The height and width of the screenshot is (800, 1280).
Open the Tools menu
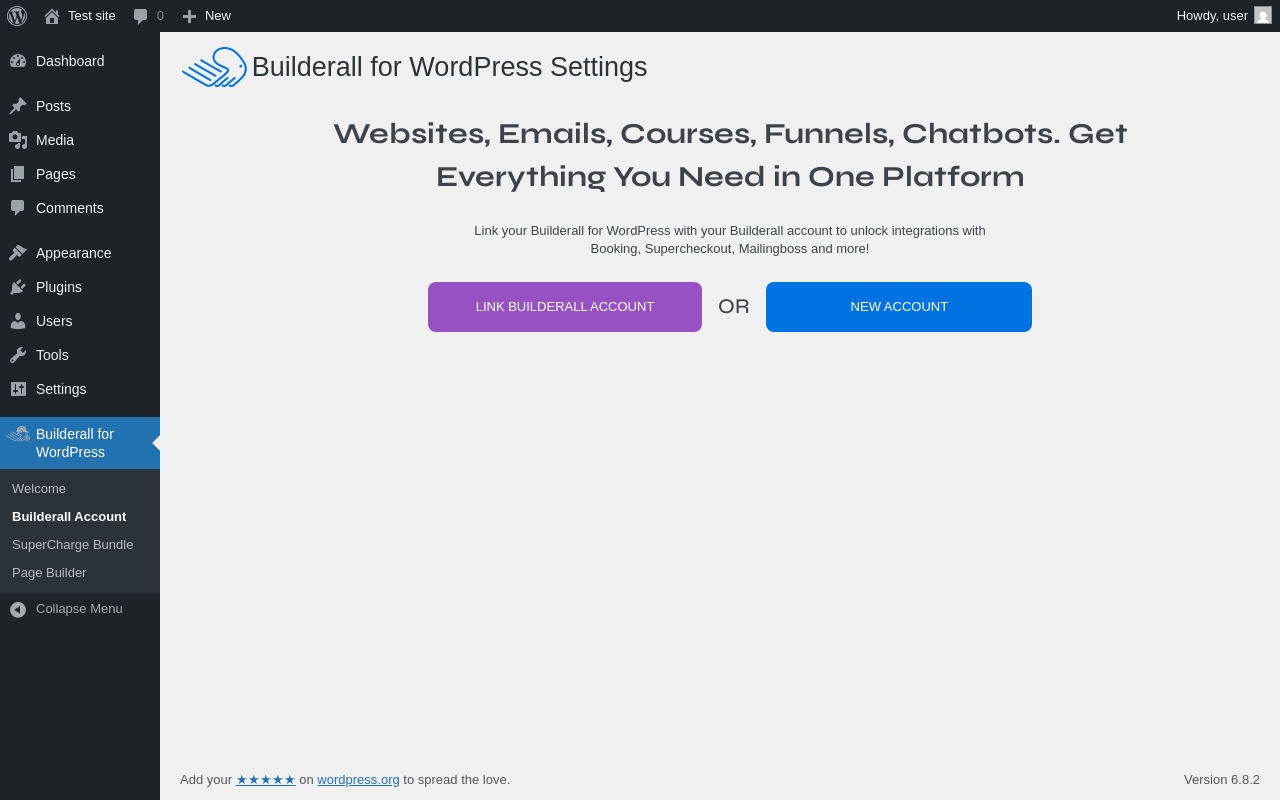[80, 355]
